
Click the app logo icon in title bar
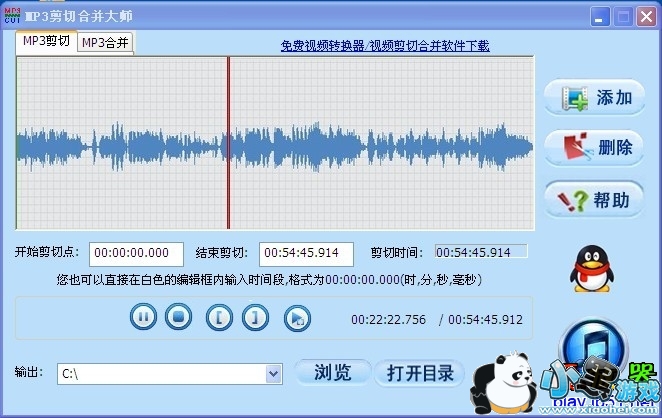(12, 16)
